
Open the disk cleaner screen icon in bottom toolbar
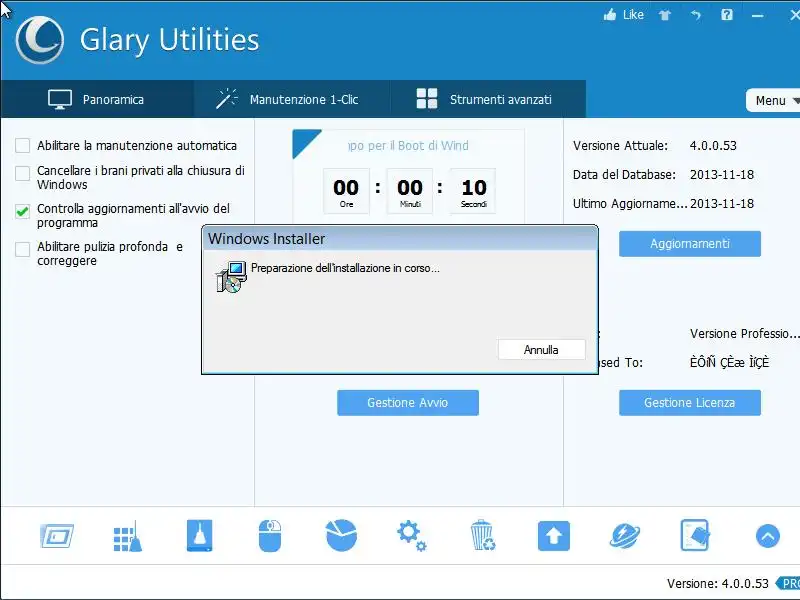(x=57, y=536)
